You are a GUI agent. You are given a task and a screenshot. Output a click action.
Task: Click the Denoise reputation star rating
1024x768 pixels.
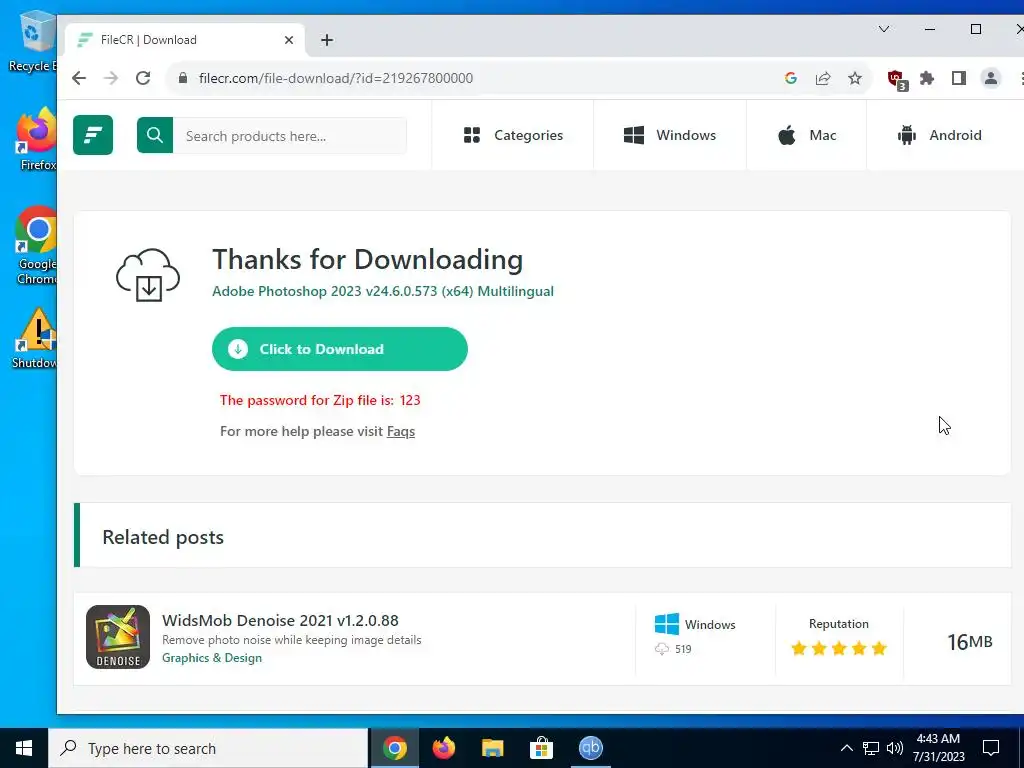[839, 648]
